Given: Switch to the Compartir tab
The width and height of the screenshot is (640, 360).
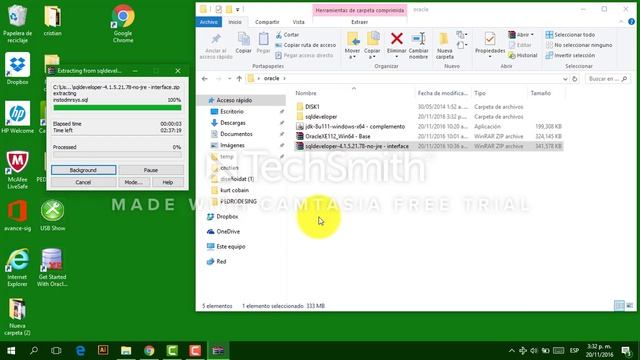Looking at the screenshot, I should pos(267,22).
